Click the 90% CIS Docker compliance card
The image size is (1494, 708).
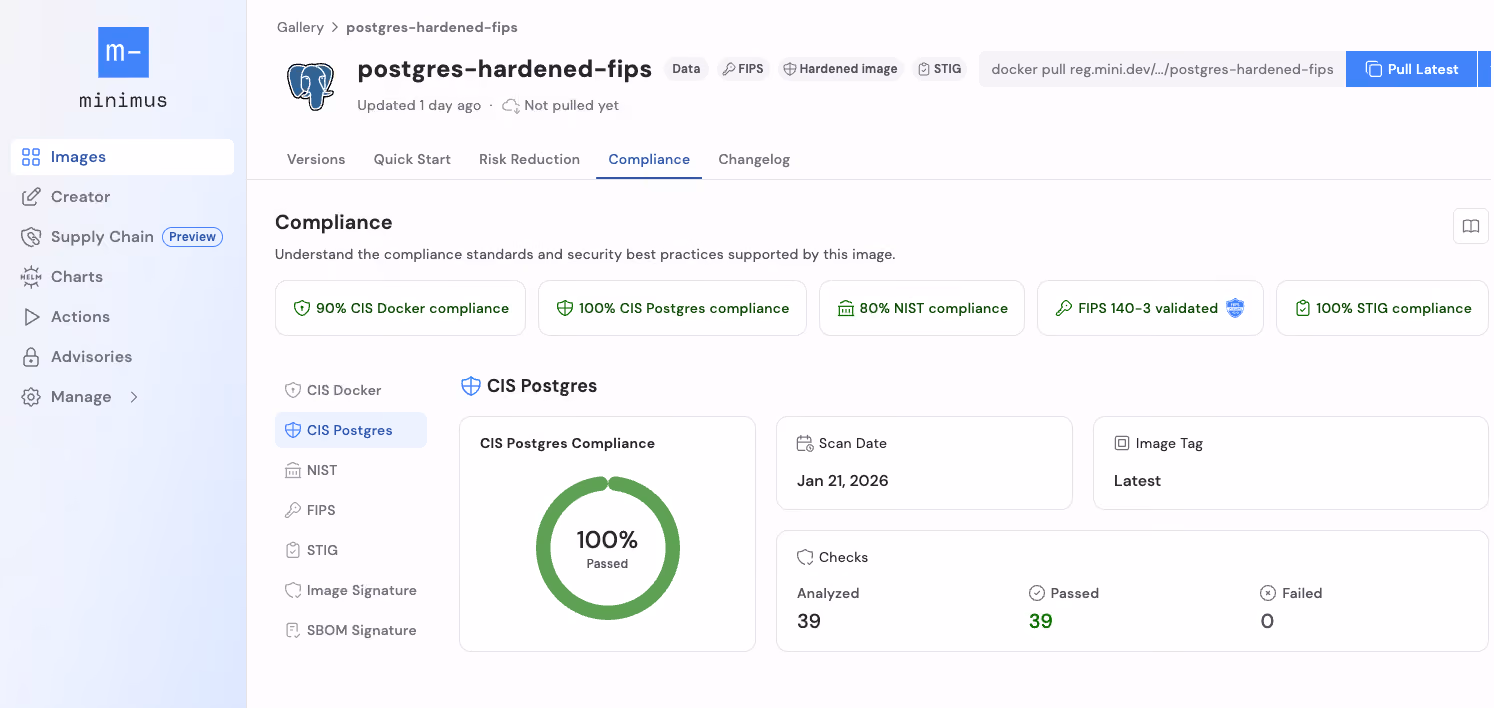click(400, 308)
